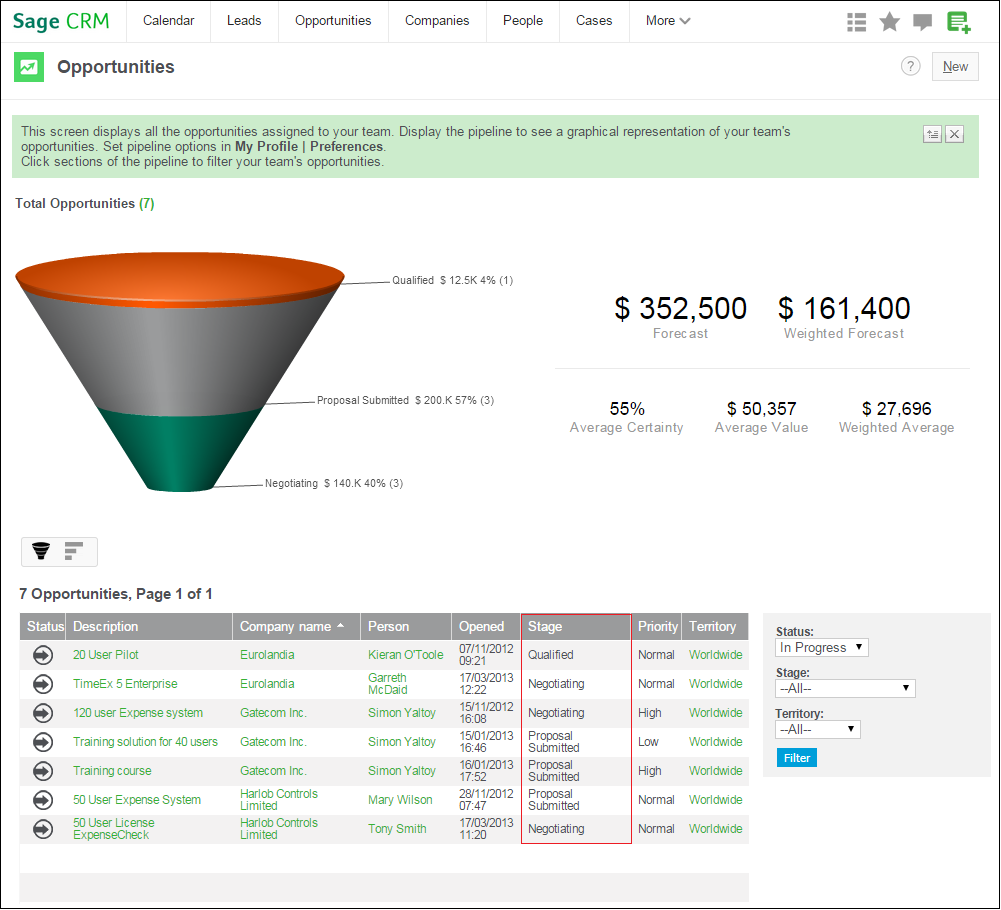Sort by the Opened column header
1001x910 pixels.
point(486,626)
